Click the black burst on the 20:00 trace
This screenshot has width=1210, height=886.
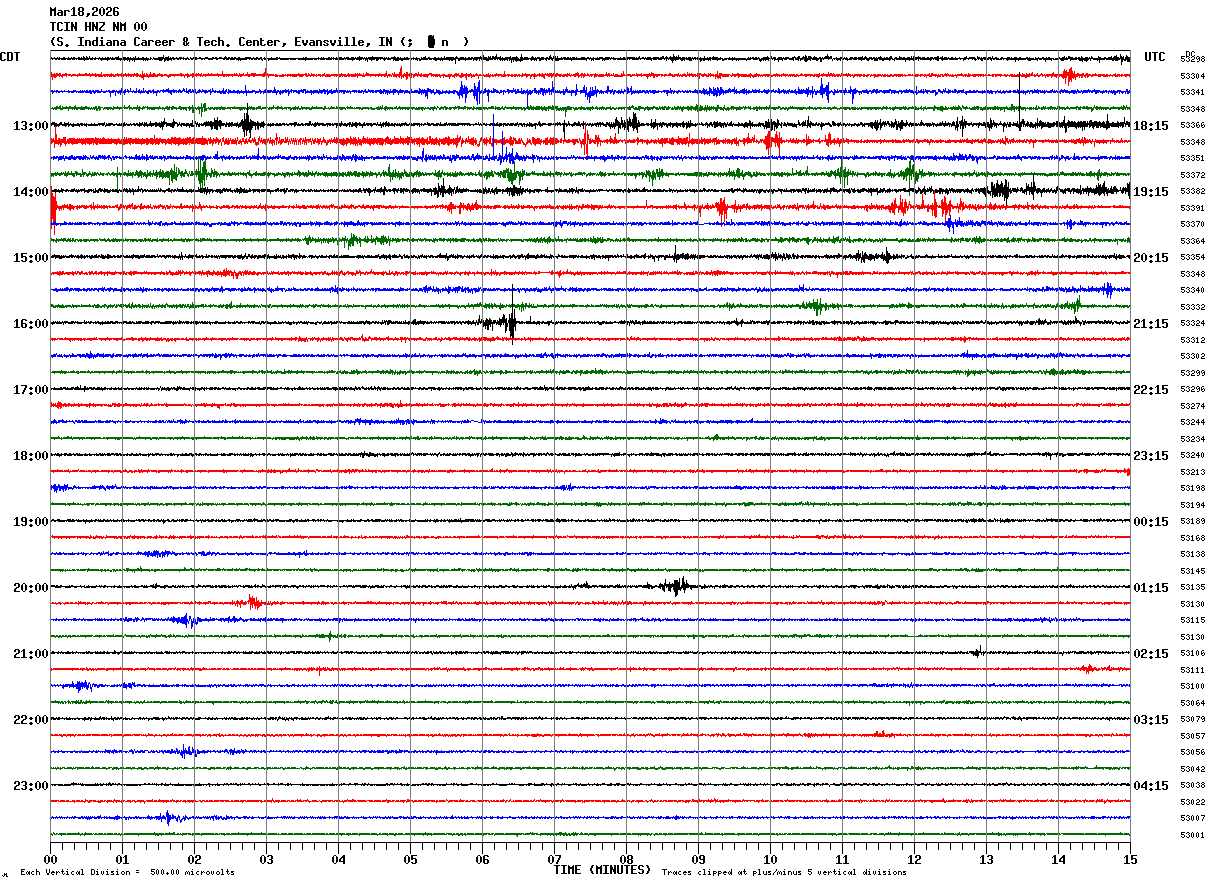point(677,586)
